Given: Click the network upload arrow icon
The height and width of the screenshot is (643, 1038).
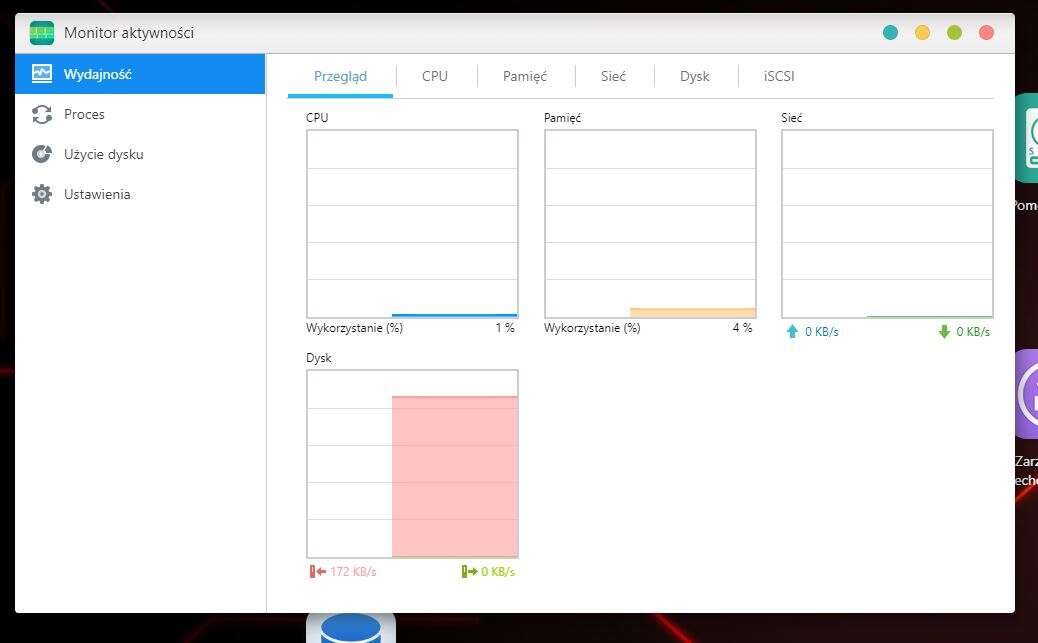Looking at the screenshot, I should pos(792,331).
